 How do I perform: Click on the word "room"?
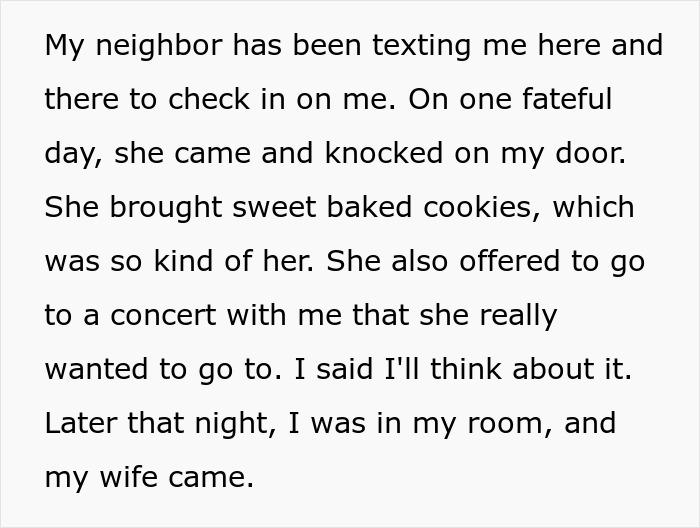(x=507, y=423)
